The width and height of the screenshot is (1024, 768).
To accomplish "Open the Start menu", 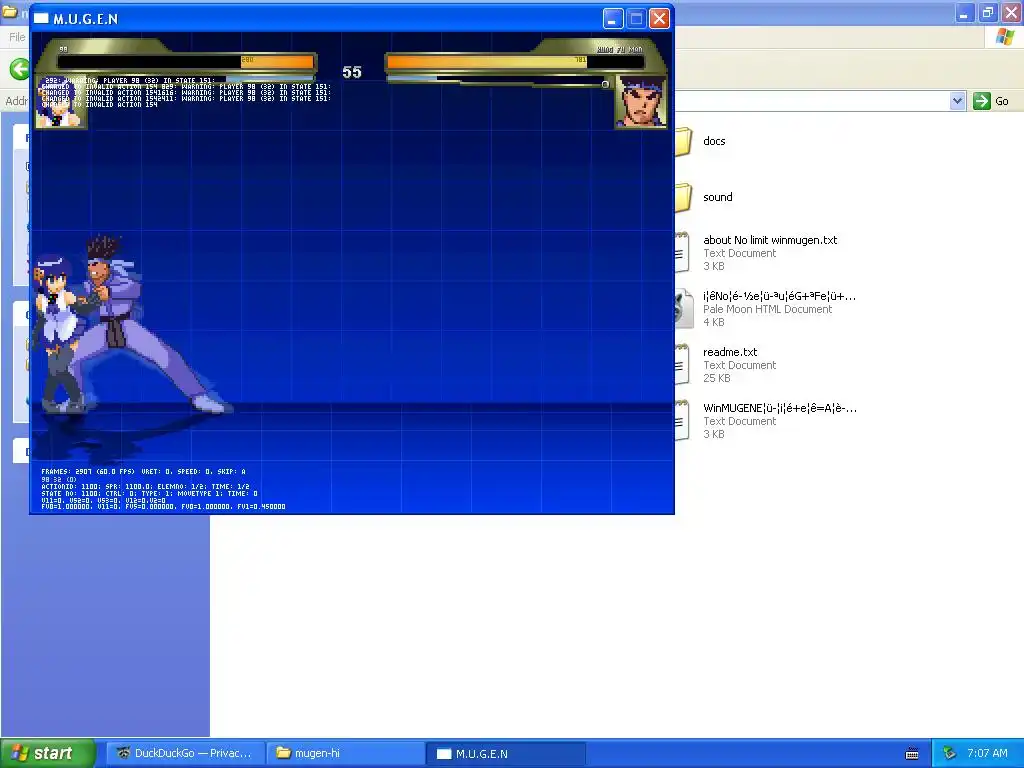I will coord(48,754).
